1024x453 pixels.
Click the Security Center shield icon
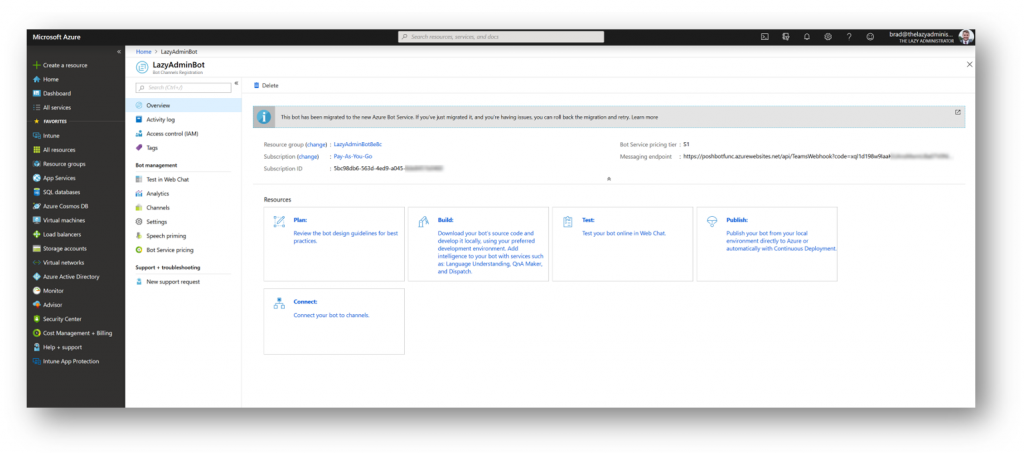click(x=37, y=319)
